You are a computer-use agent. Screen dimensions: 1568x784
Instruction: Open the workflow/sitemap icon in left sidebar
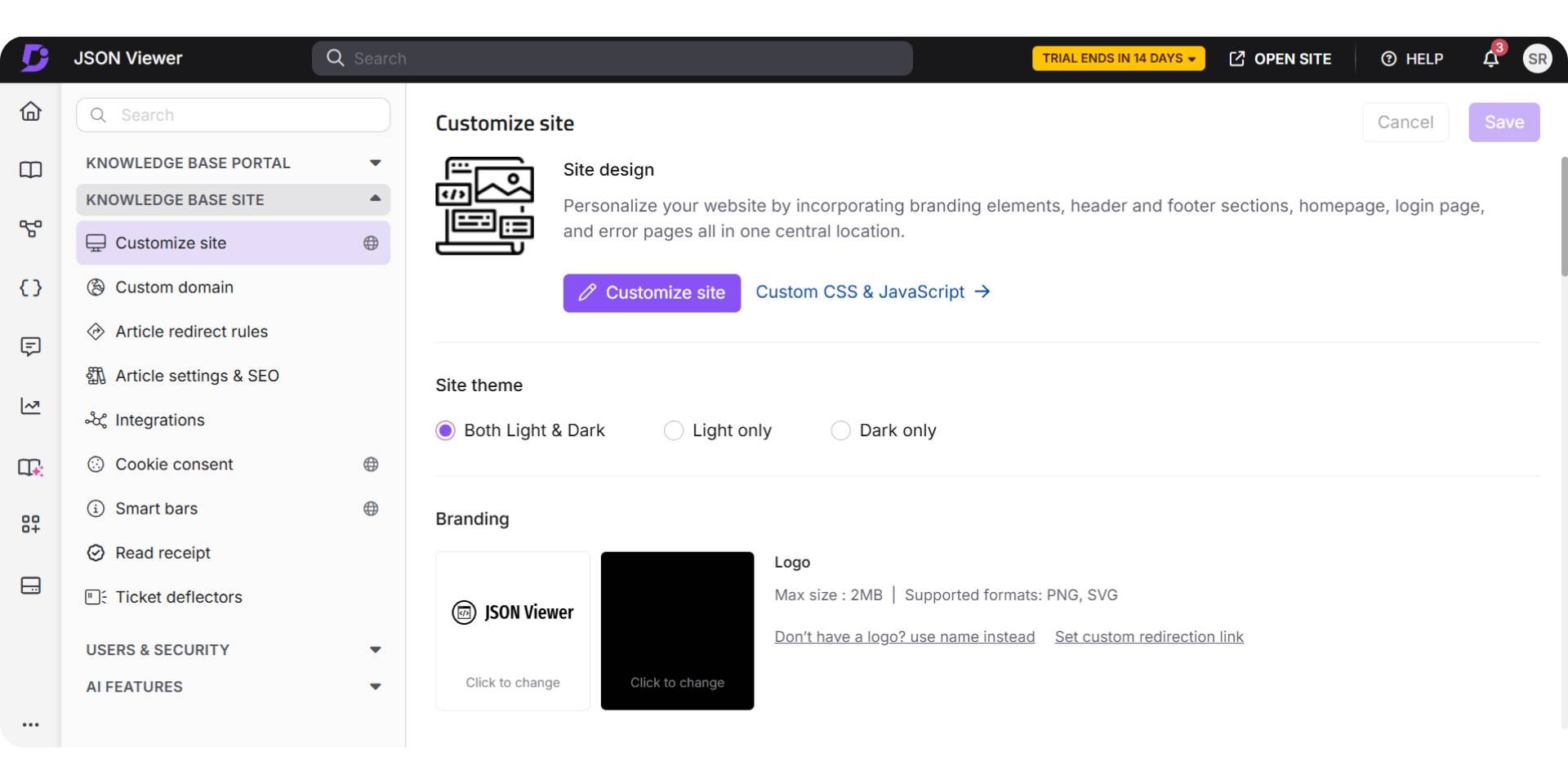click(30, 229)
